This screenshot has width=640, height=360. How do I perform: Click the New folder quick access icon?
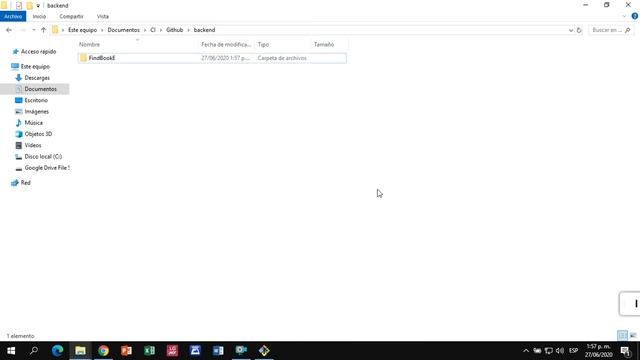[x=29, y=5]
